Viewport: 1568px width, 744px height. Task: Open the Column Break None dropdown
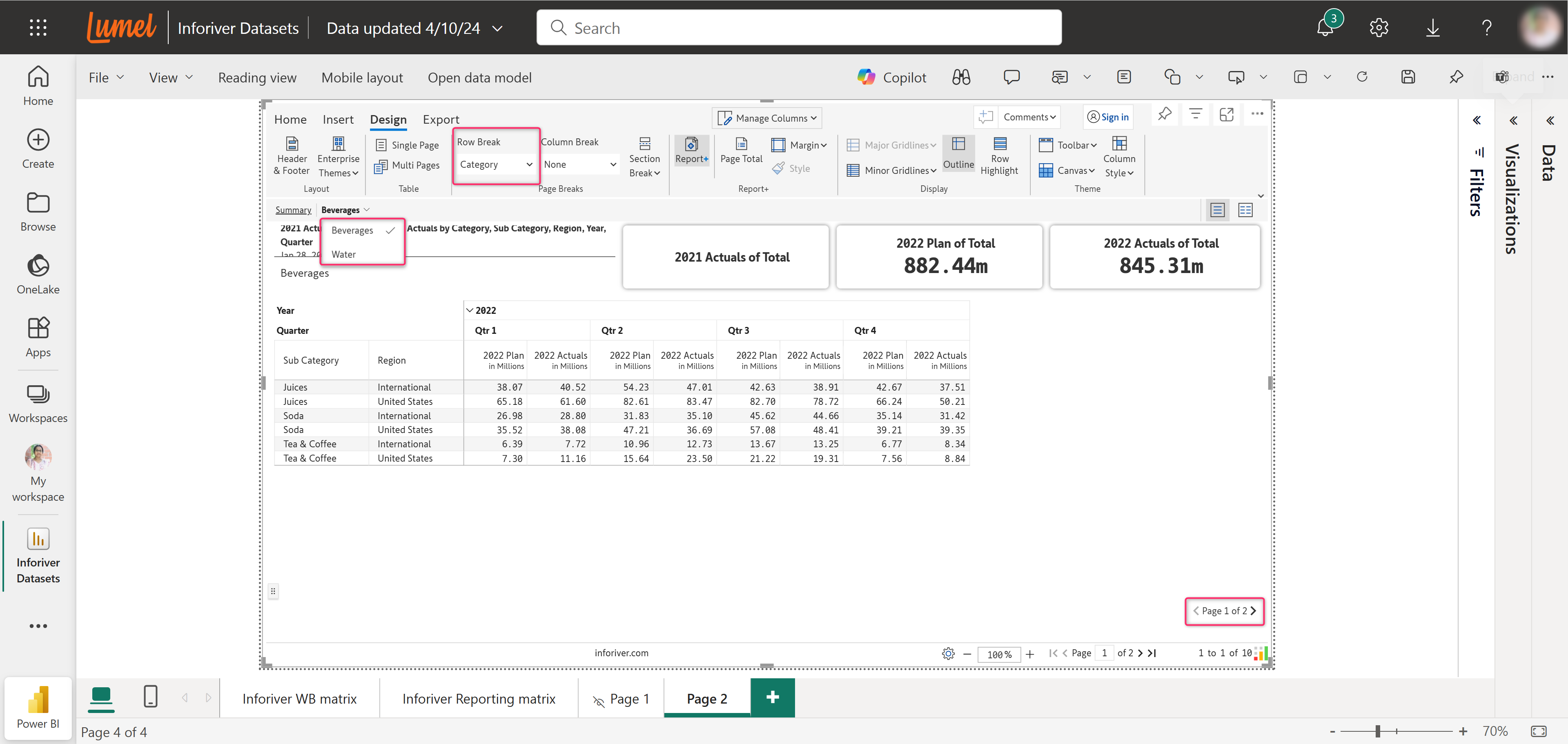pyautogui.click(x=579, y=164)
